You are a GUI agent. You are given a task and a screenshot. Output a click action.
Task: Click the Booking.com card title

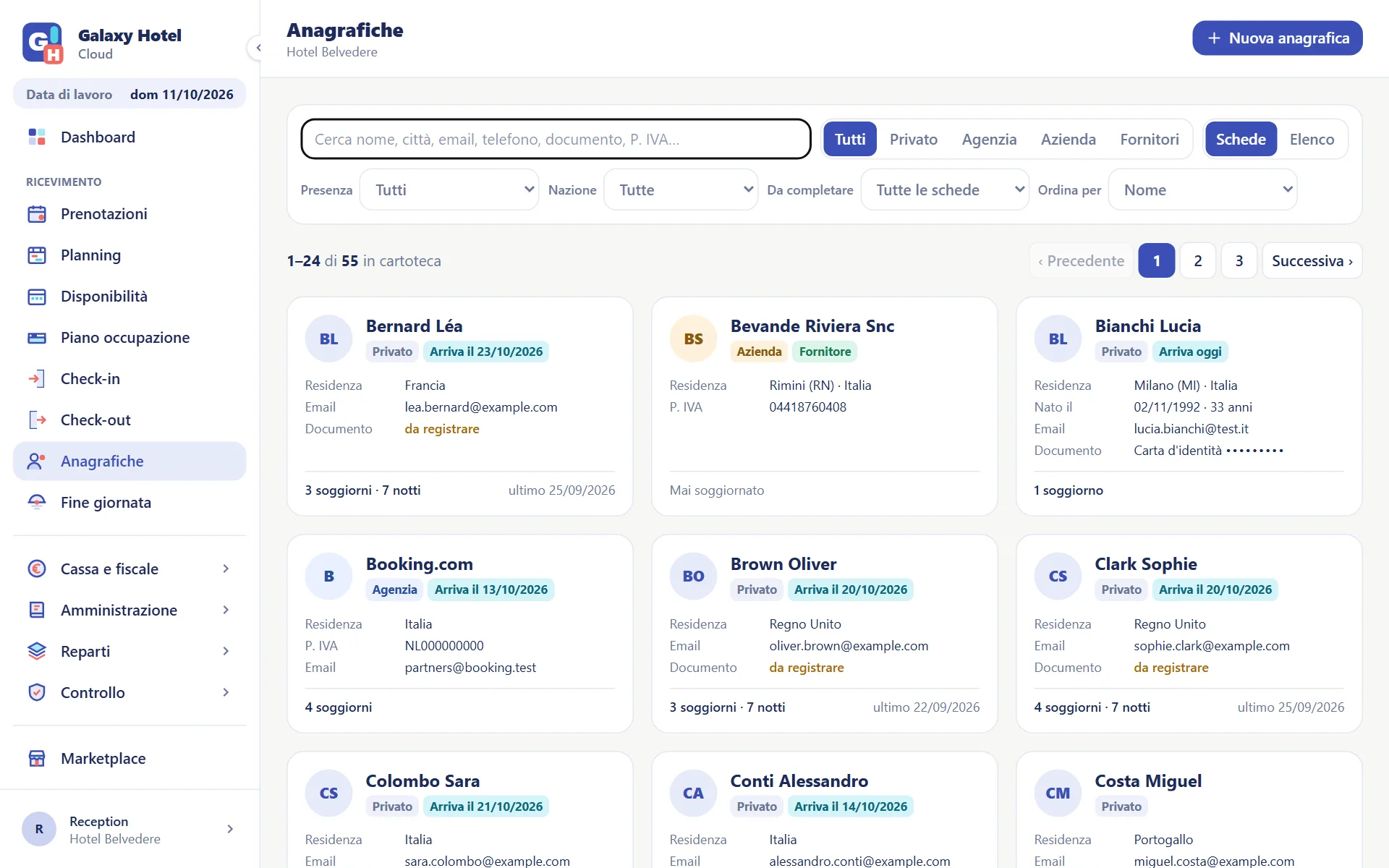click(420, 564)
